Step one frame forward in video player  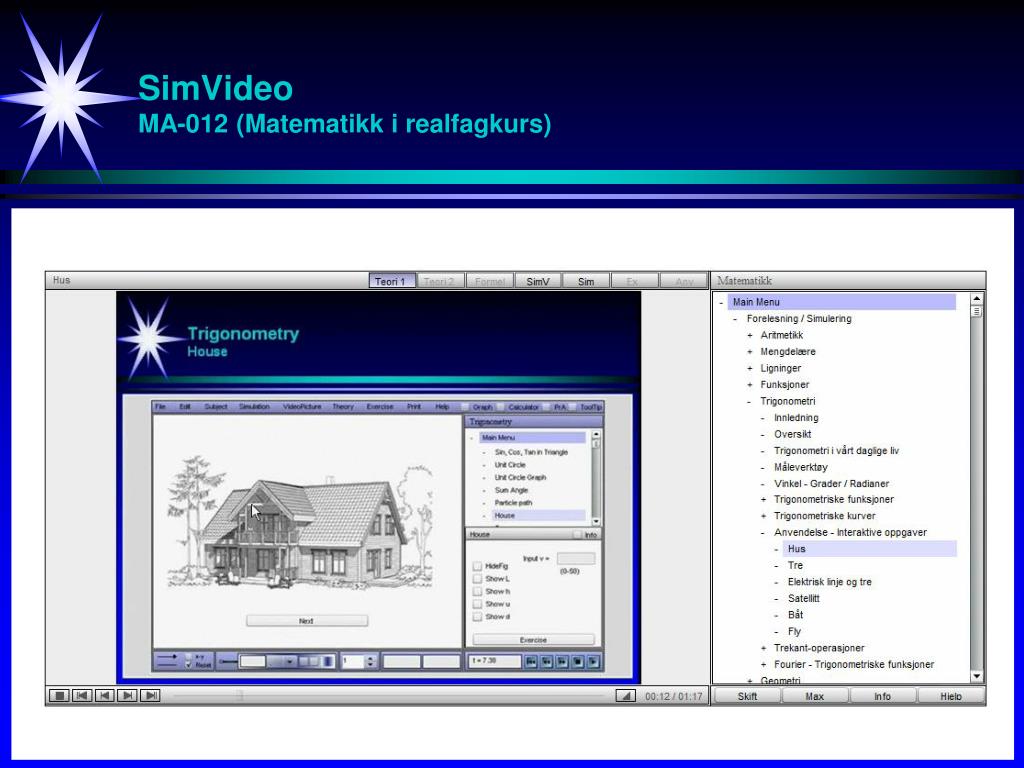(127, 696)
